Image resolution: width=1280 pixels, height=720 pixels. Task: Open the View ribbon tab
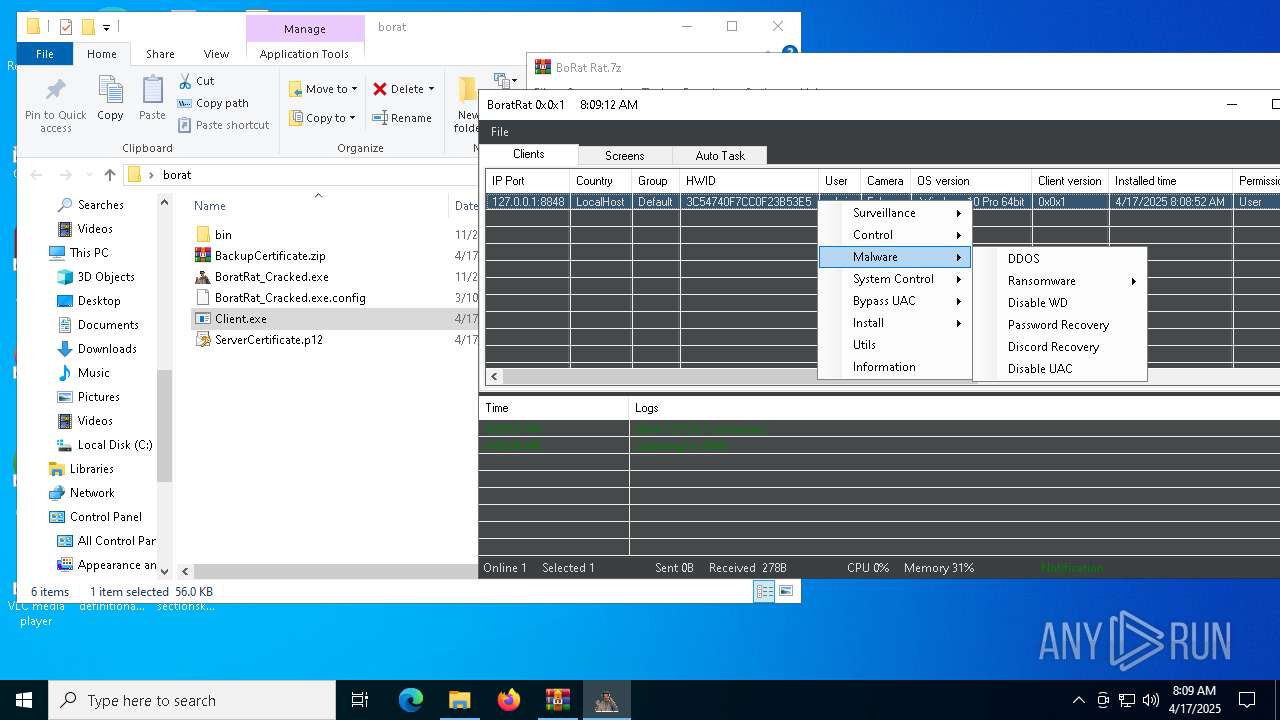(x=216, y=54)
